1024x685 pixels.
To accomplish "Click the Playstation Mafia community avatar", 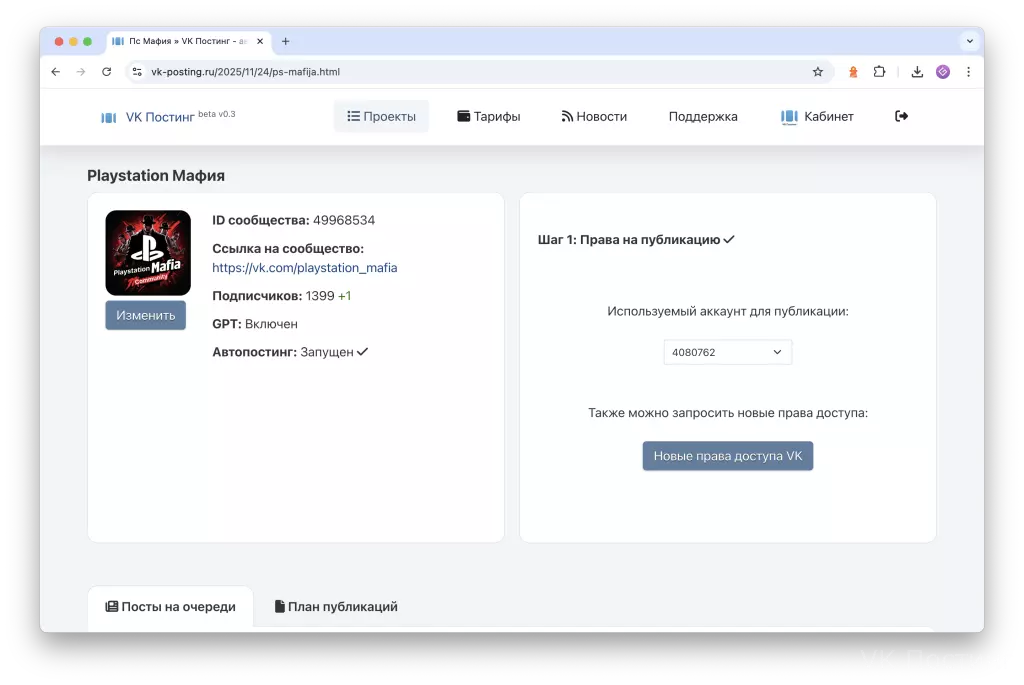I will tap(148, 253).
